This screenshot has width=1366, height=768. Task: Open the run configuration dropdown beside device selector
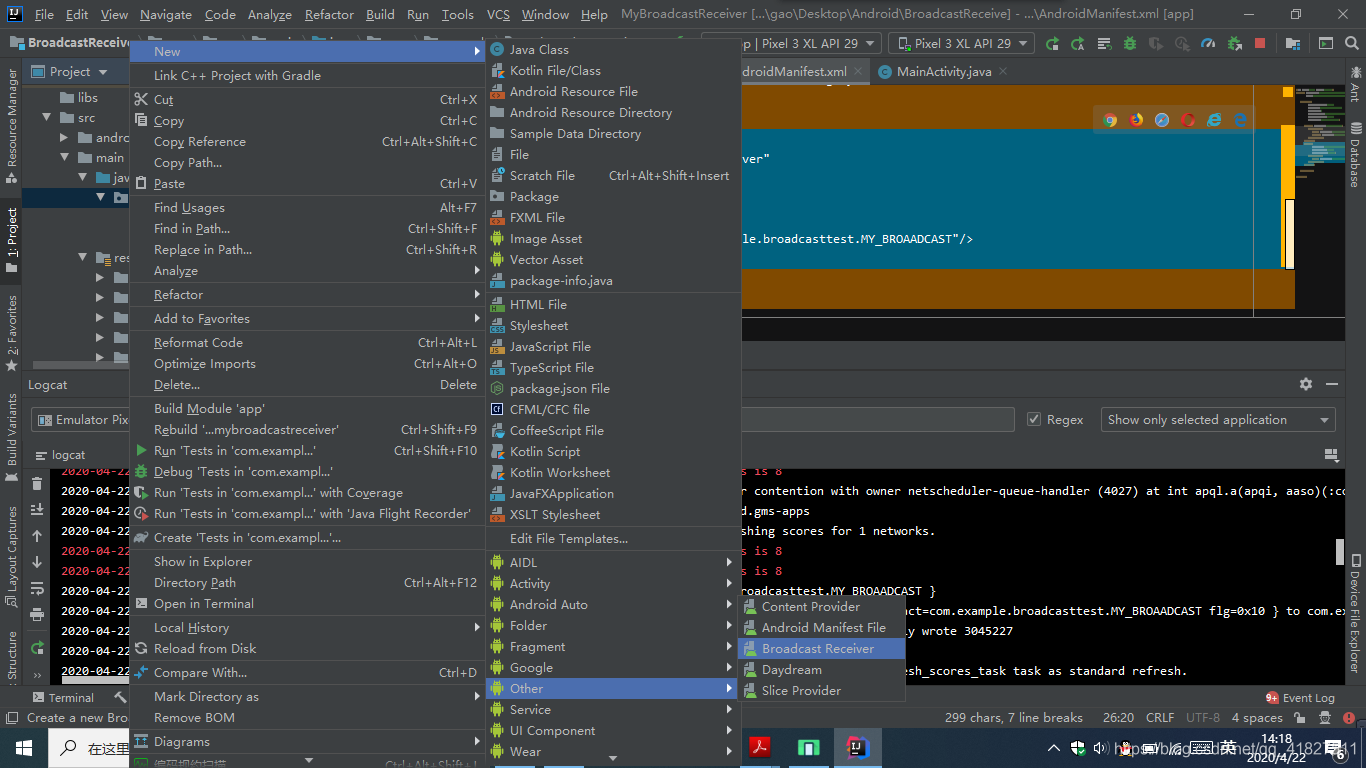tap(791, 43)
